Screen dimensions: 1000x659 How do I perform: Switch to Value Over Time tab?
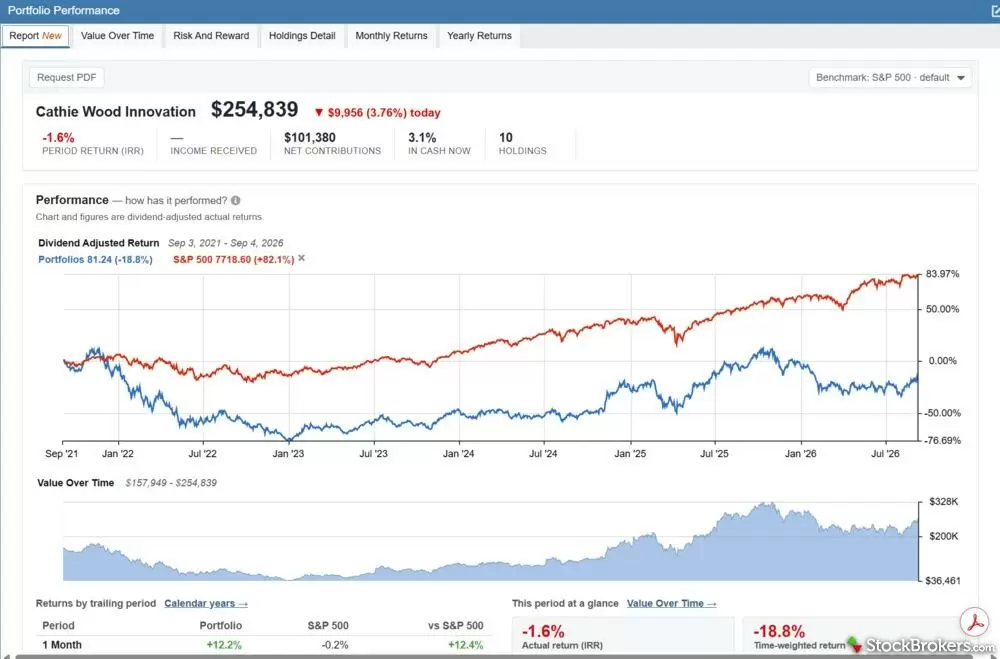[117, 36]
